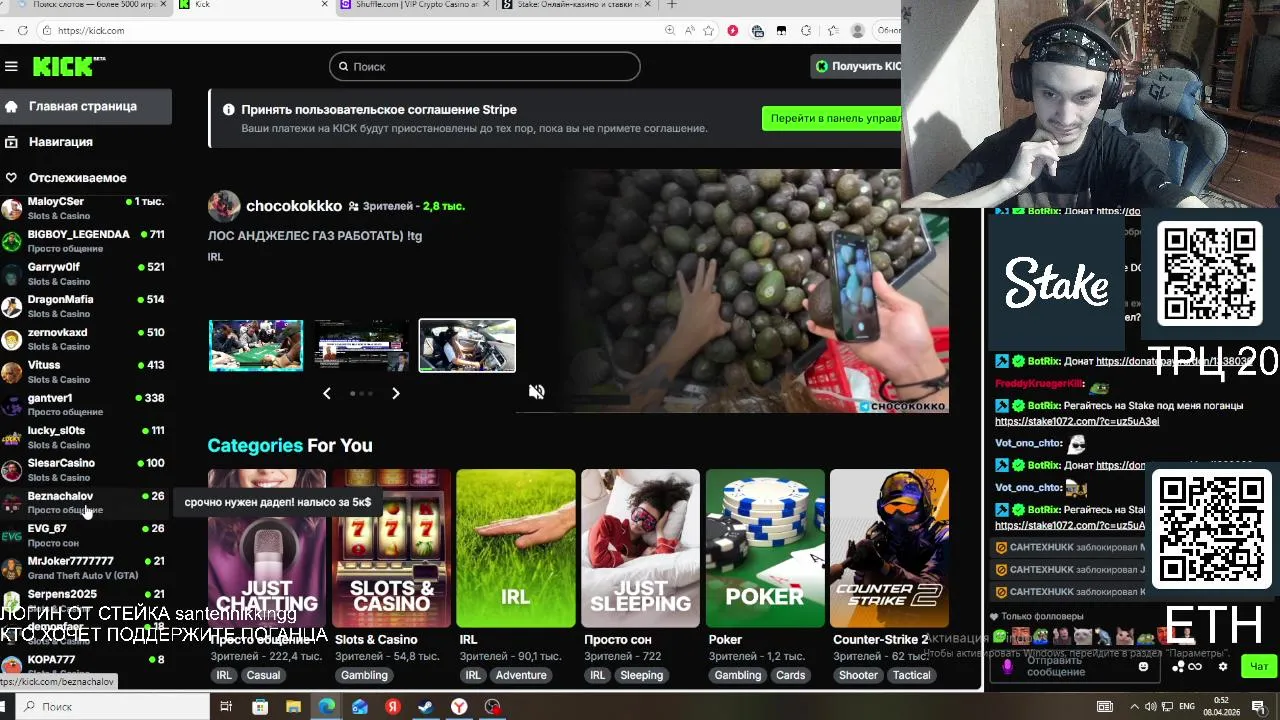The height and width of the screenshot is (720, 1280).
Task: Open browser favorites list icon
Action: point(832,31)
